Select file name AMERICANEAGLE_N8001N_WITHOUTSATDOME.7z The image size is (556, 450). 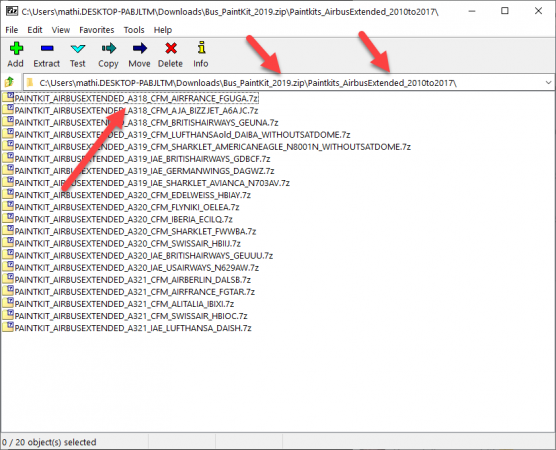click(x=213, y=146)
